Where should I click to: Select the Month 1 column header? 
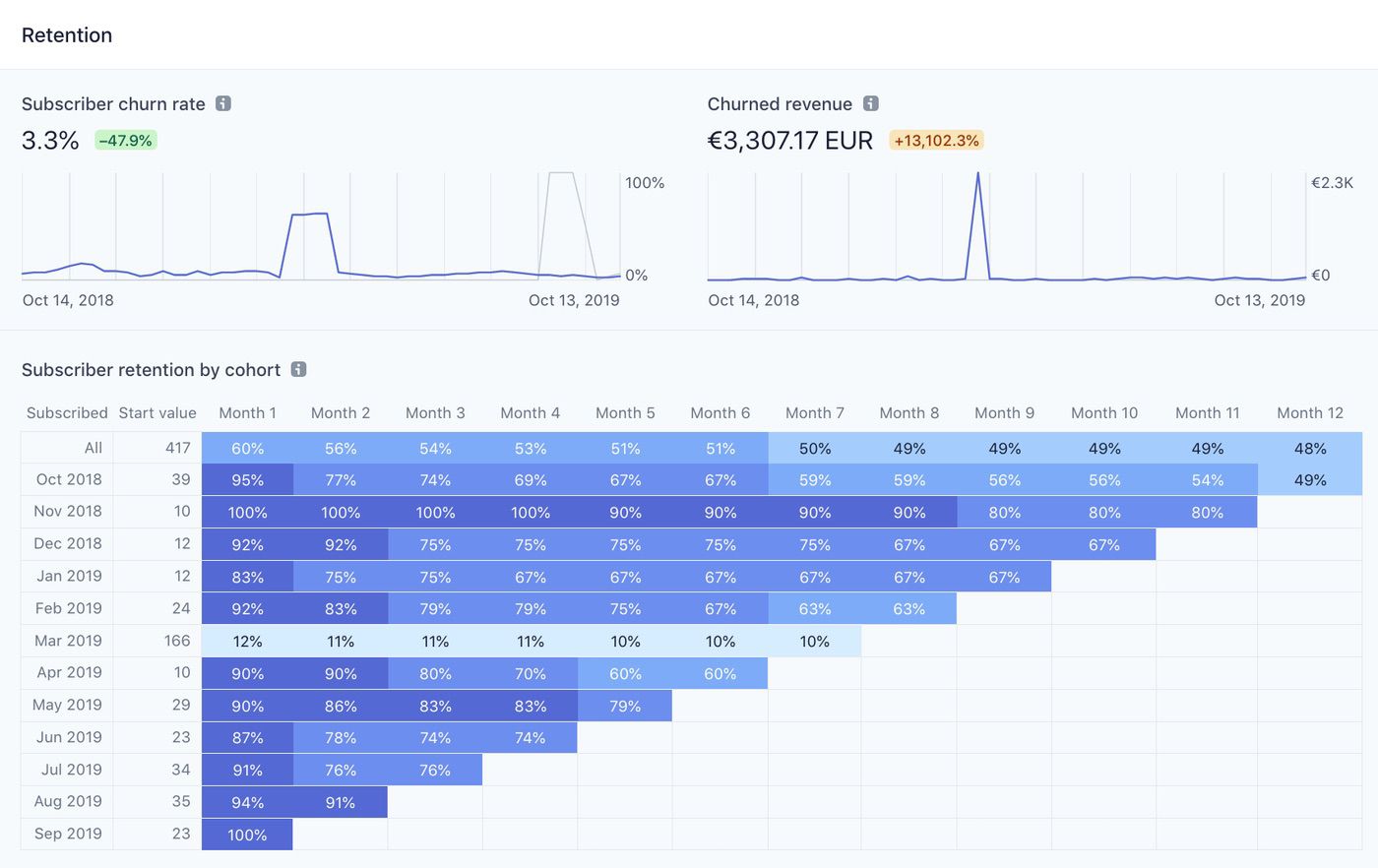point(247,413)
